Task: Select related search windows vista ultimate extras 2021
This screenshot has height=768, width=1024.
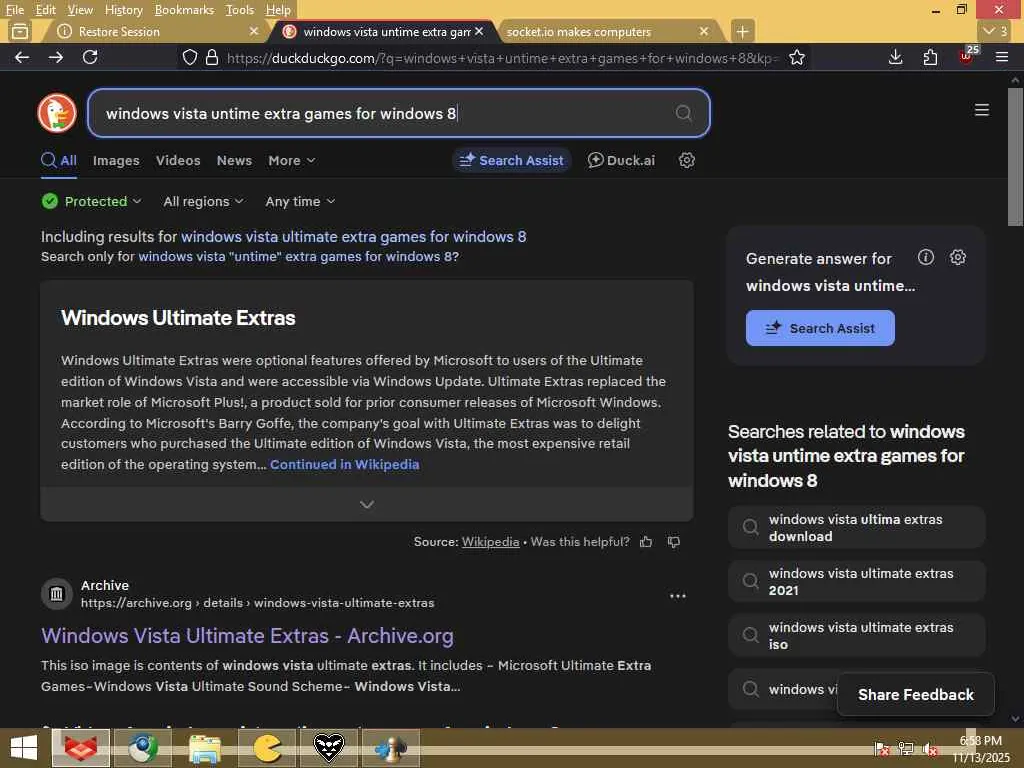Action: (856, 581)
